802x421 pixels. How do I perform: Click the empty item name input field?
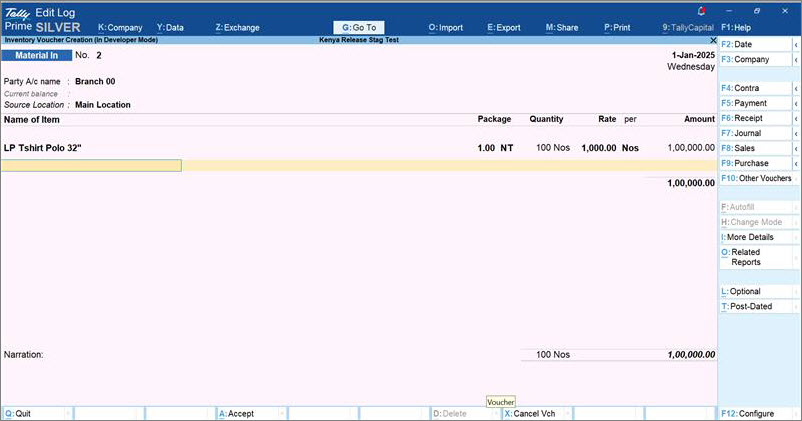tap(92, 165)
